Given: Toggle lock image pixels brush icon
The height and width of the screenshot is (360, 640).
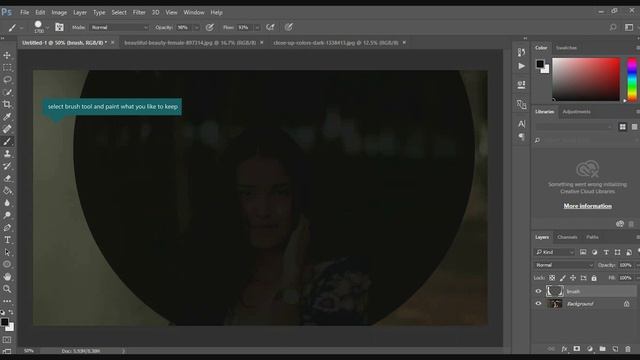Looking at the screenshot, I should tap(562, 278).
